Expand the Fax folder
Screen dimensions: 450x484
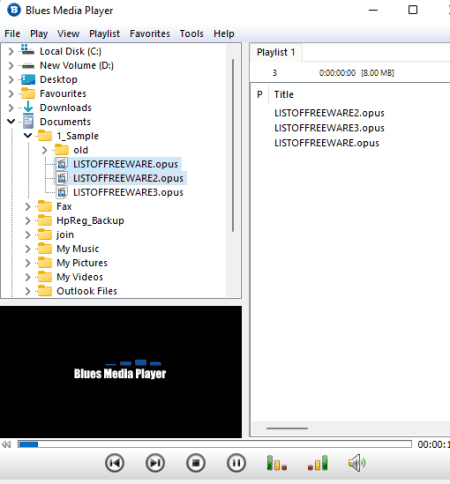tap(28, 207)
